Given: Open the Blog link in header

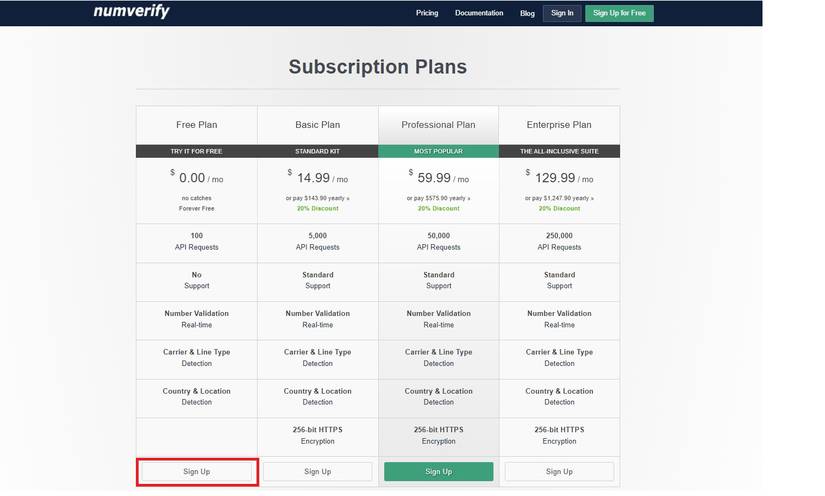Looking at the screenshot, I should 527,13.
